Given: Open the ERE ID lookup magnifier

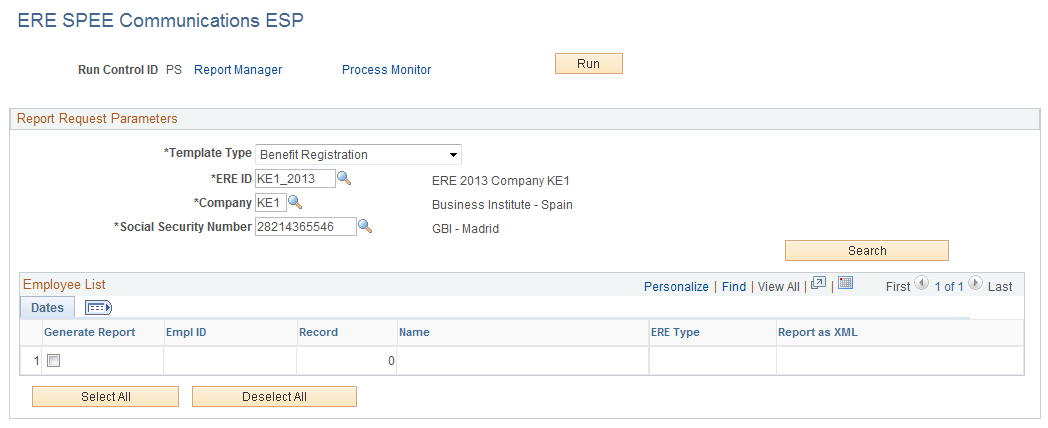Looking at the screenshot, I should (x=344, y=178).
